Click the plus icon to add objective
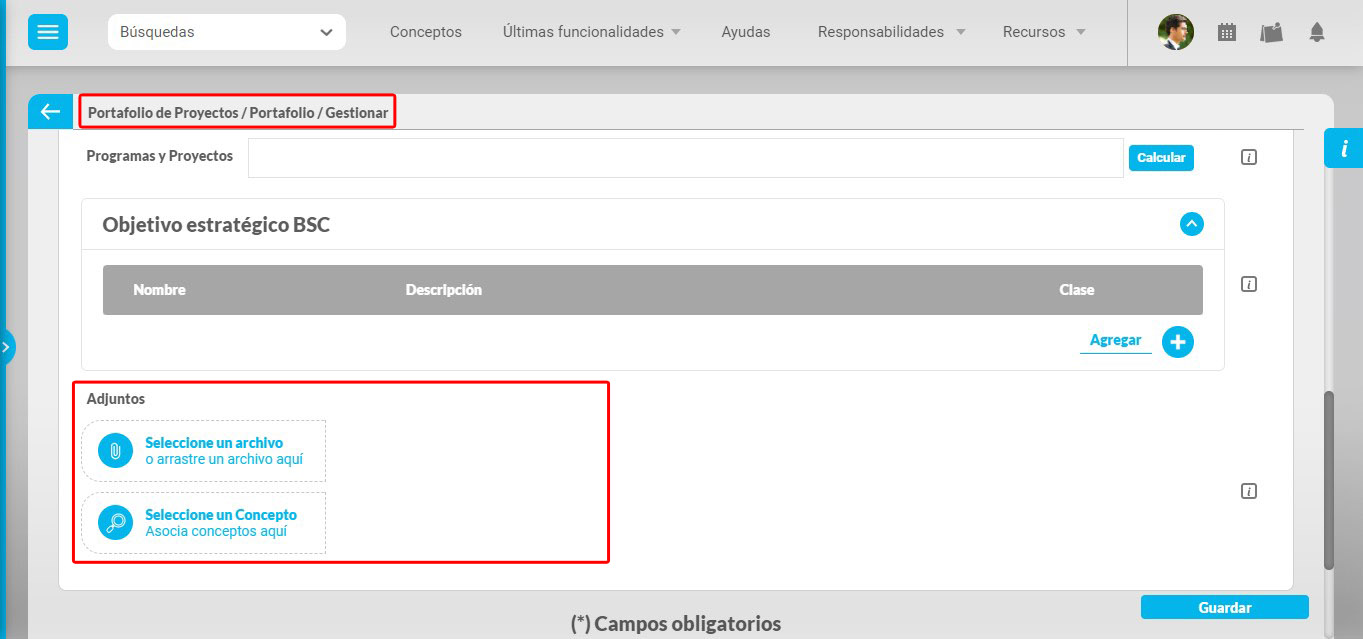The height and width of the screenshot is (639, 1363). coord(1177,342)
